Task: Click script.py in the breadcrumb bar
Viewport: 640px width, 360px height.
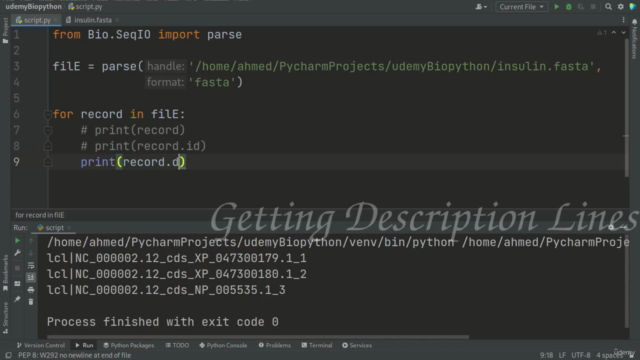Action: click(85, 7)
